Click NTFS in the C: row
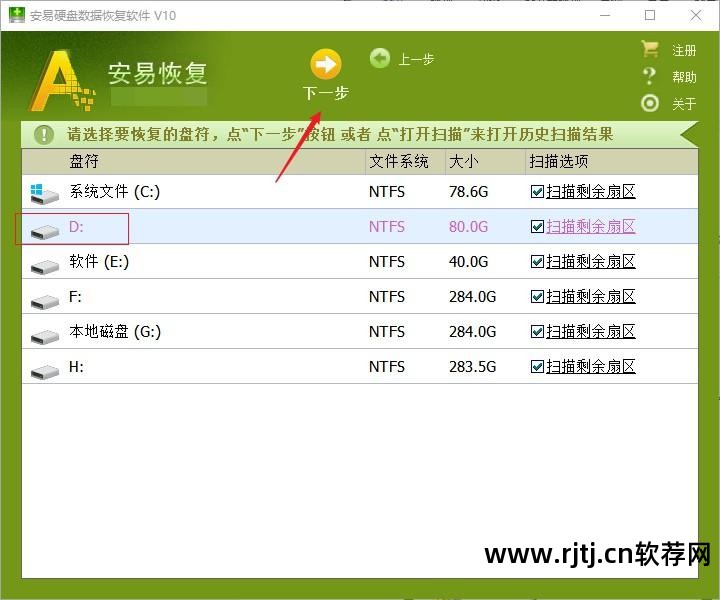Viewport: 720px width, 600px height. [x=387, y=192]
